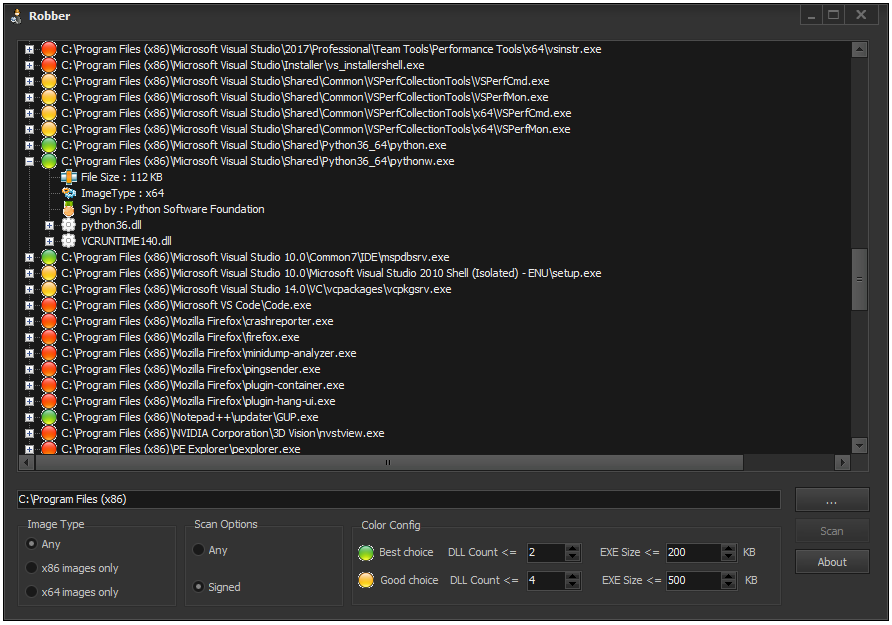Click the gear icon for VCRUNTIME140.dll

point(68,241)
